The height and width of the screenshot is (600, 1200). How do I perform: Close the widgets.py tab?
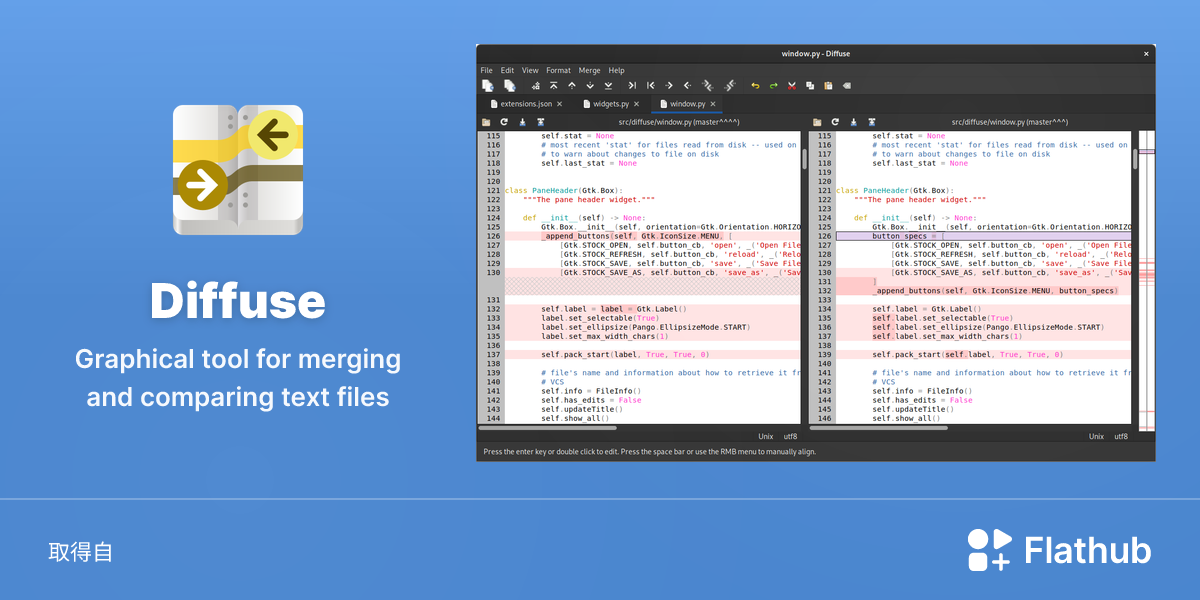(637, 104)
